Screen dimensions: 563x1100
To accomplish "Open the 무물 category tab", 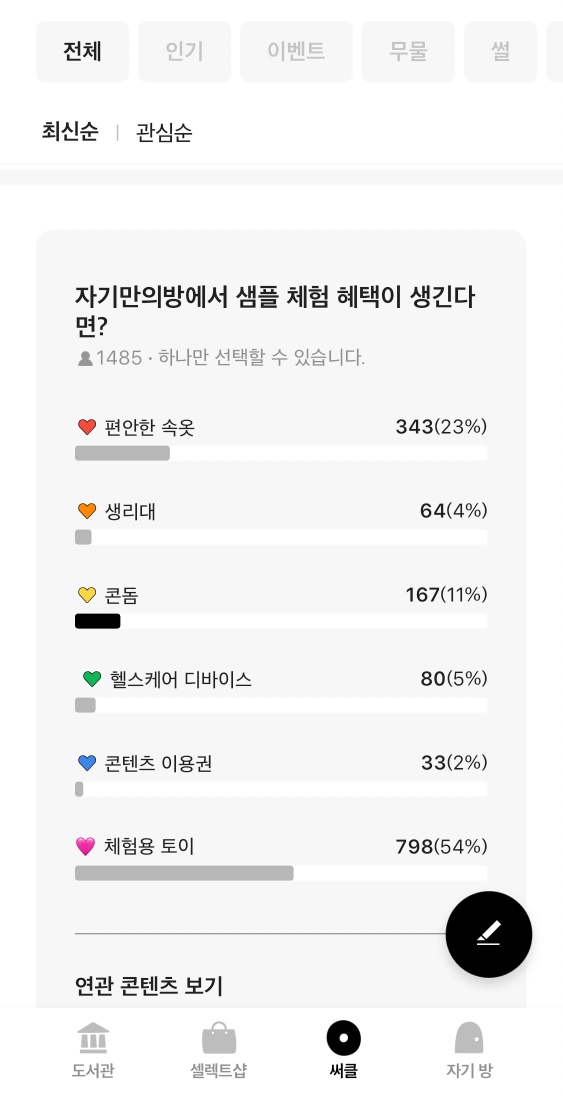I will [x=408, y=52].
